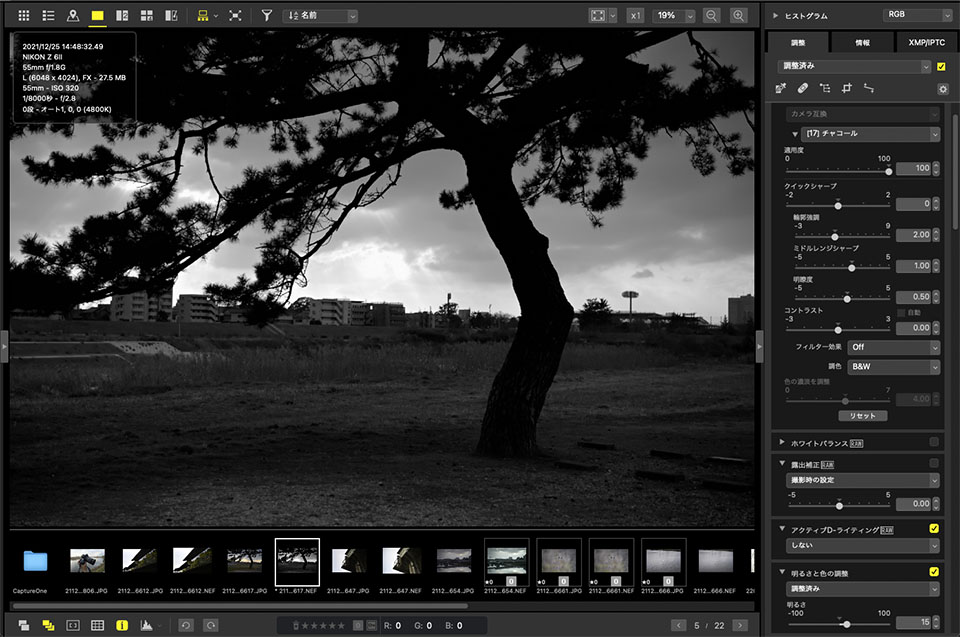The width and height of the screenshot is (960, 637).
Task: Enable the コントラスト 自動 checkbox
Action: 901,313
